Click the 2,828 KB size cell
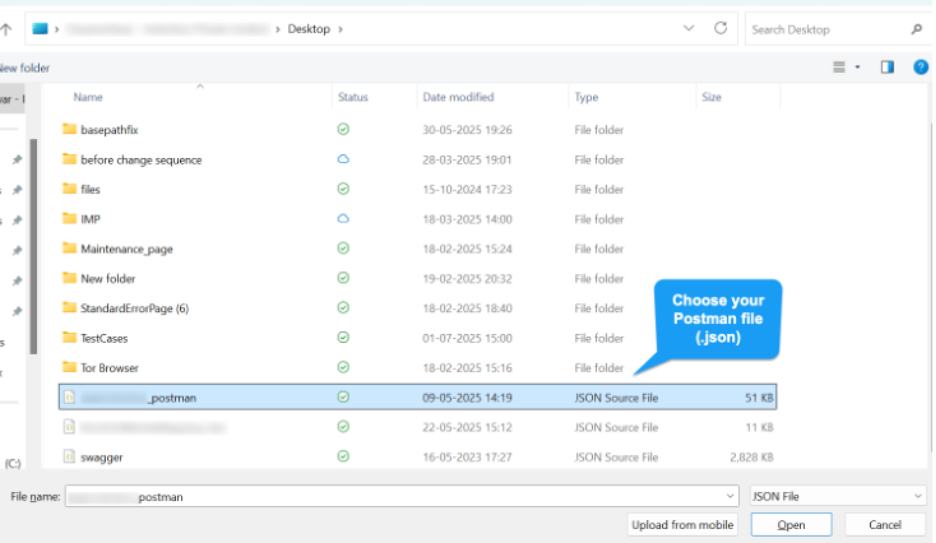 pyautogui.click(x=752, y=457)
